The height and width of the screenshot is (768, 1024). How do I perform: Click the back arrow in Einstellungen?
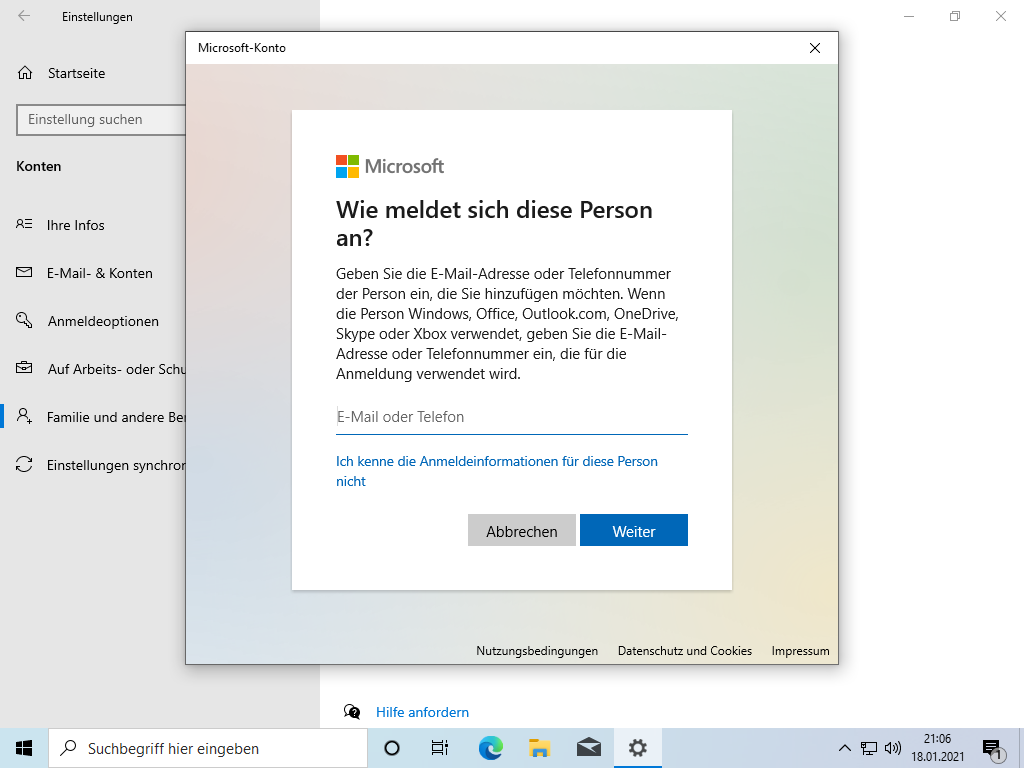pos(24,16)
